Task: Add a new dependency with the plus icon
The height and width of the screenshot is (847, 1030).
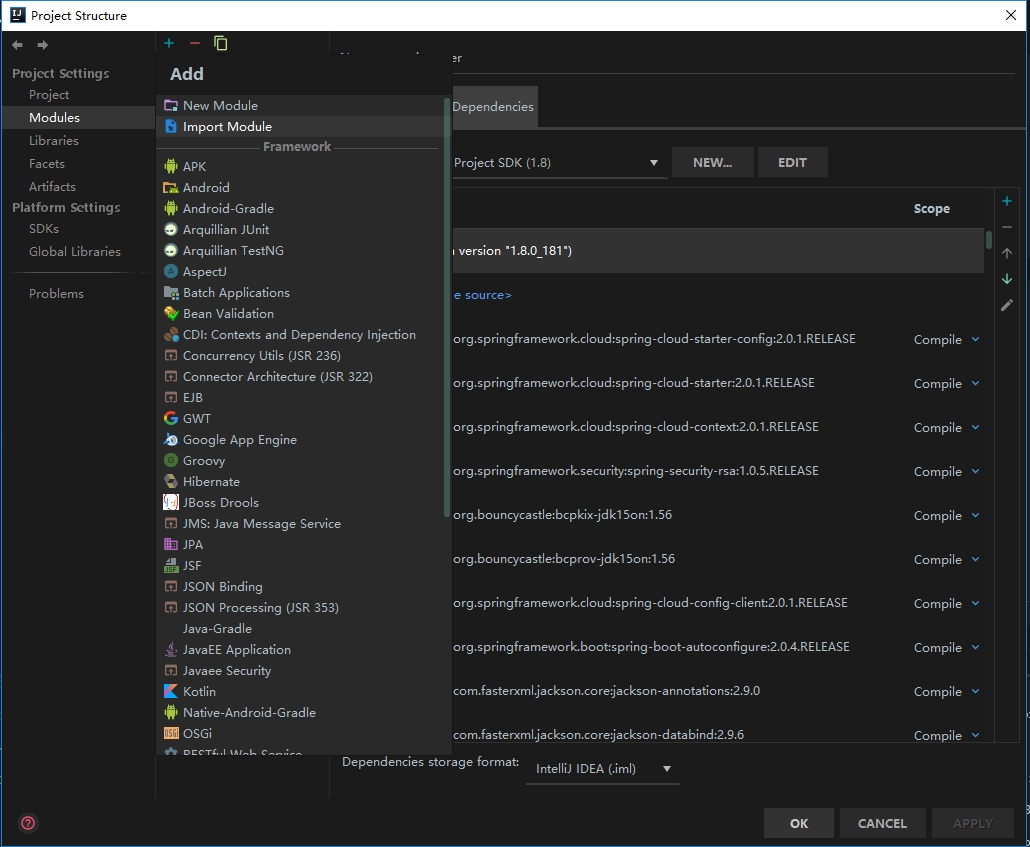Action: (x=1007, y=200)
